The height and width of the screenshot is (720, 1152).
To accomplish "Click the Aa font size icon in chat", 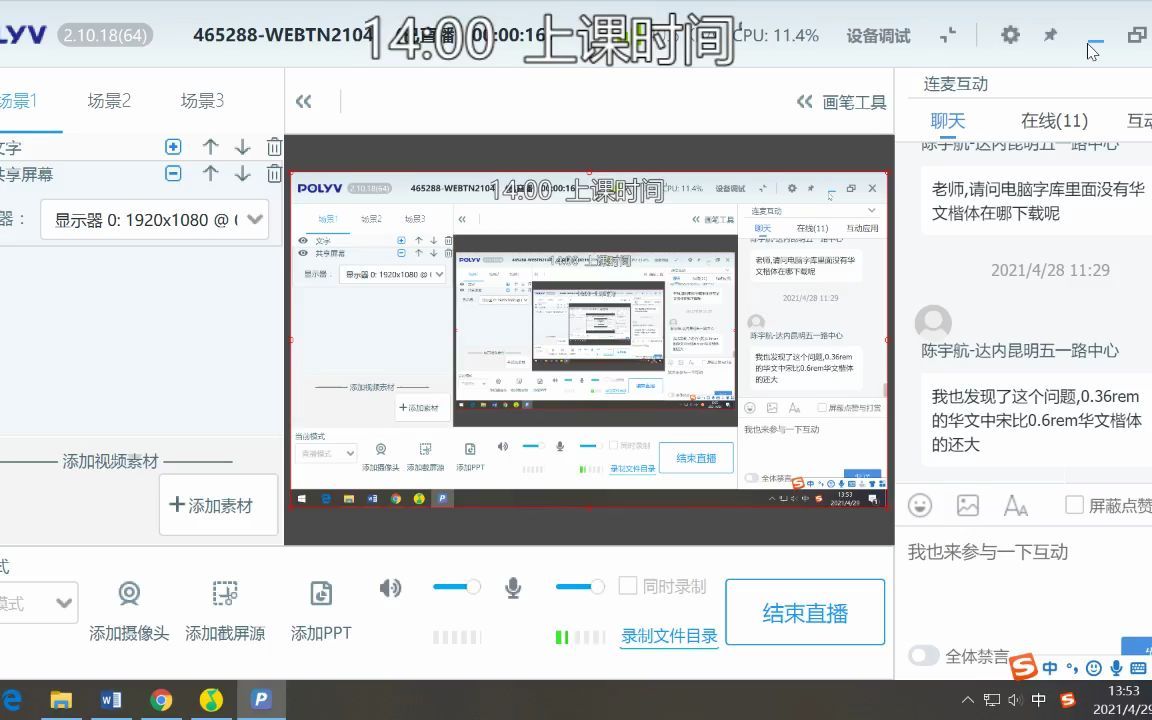I will pos(1016,506).
